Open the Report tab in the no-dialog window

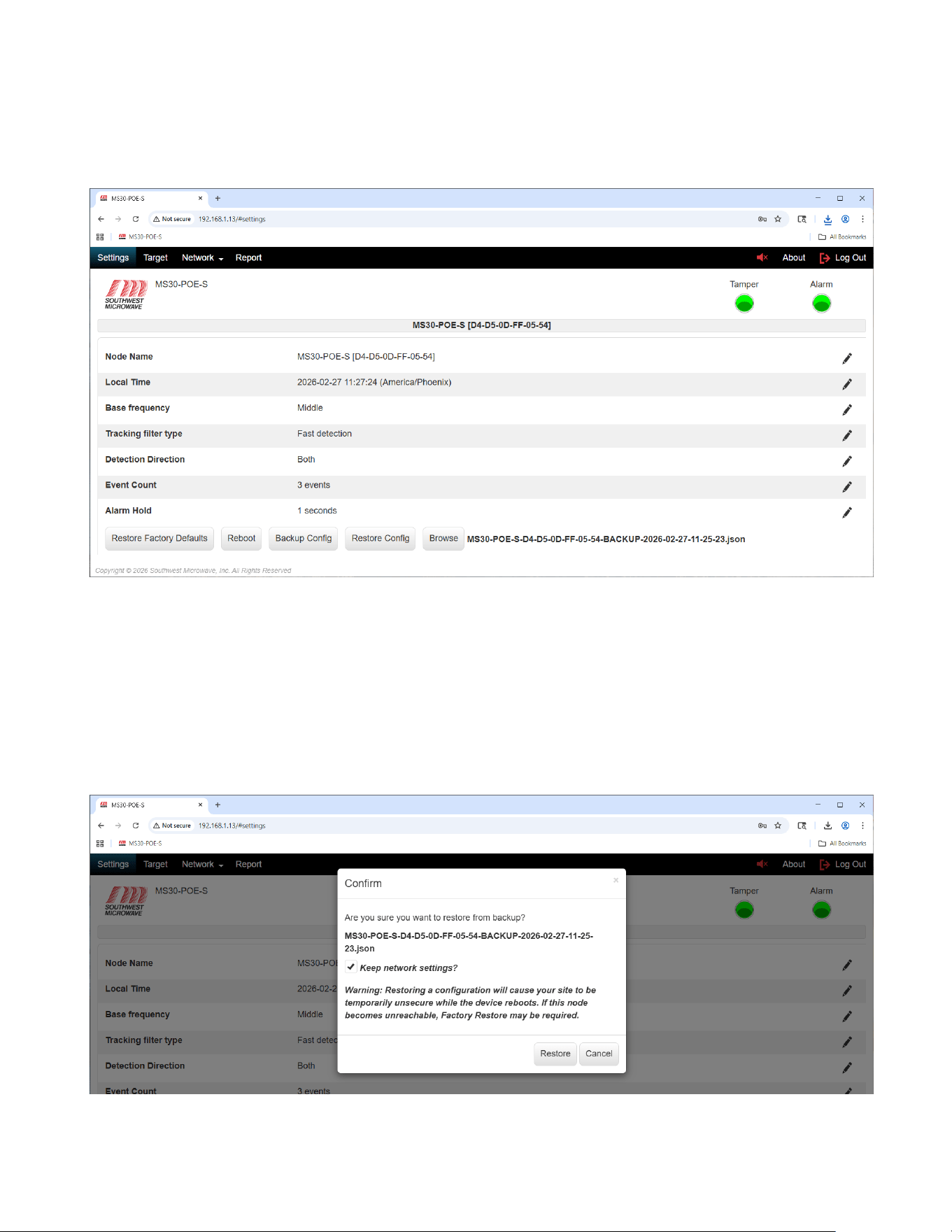(x=248, y=257)
